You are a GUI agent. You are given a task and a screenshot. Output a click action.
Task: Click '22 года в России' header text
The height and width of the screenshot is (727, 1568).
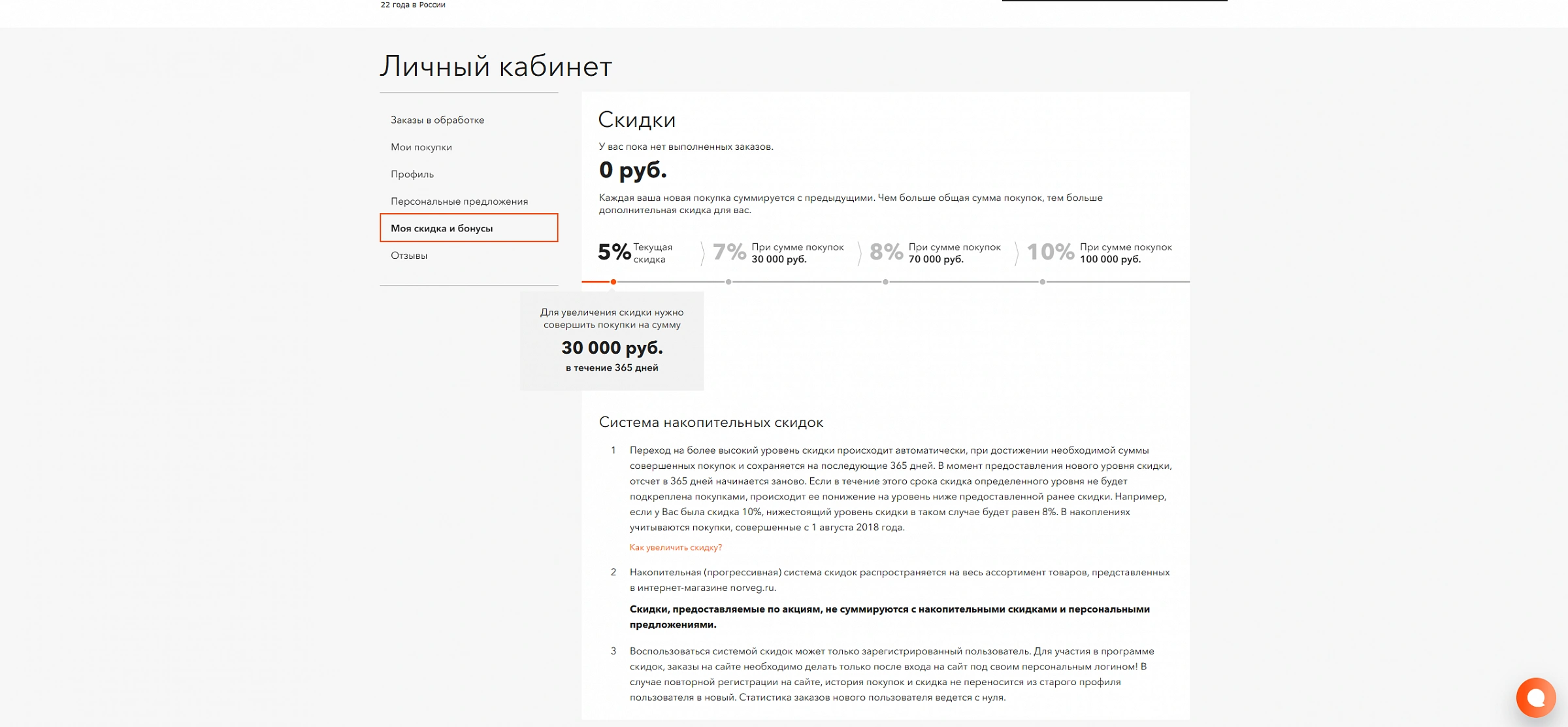click(x=413, y=5)
